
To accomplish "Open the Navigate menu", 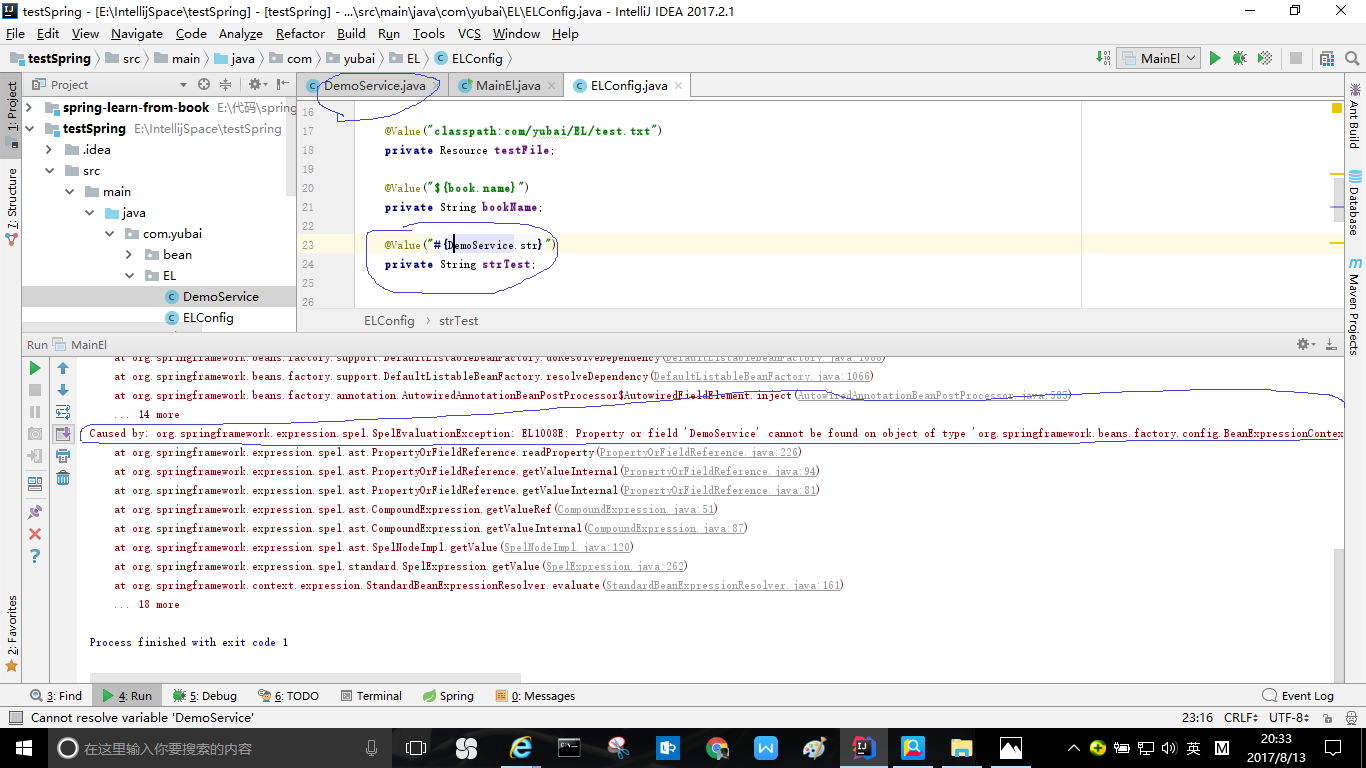I will 136,34.
